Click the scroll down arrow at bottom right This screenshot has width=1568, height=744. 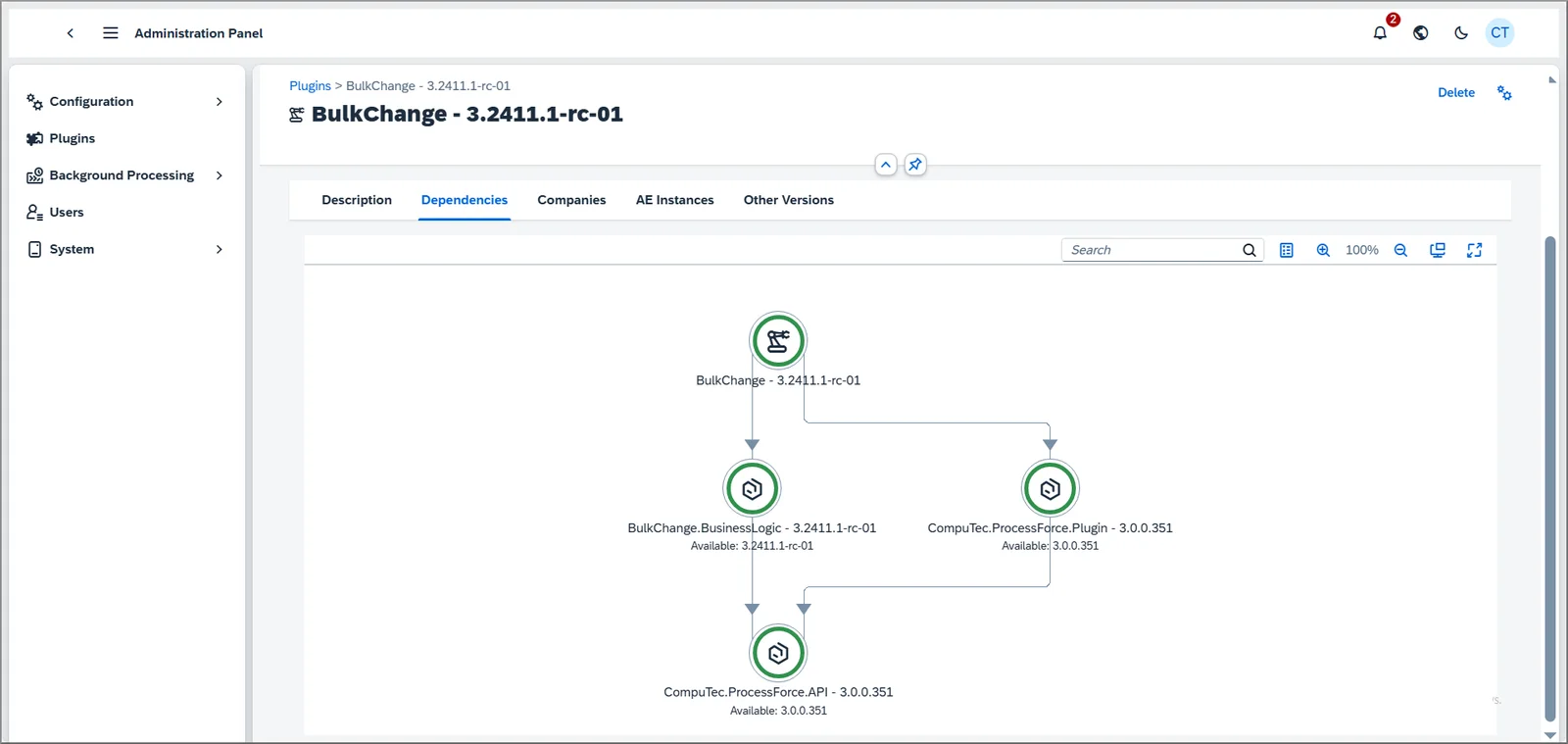pos(1549,734)
